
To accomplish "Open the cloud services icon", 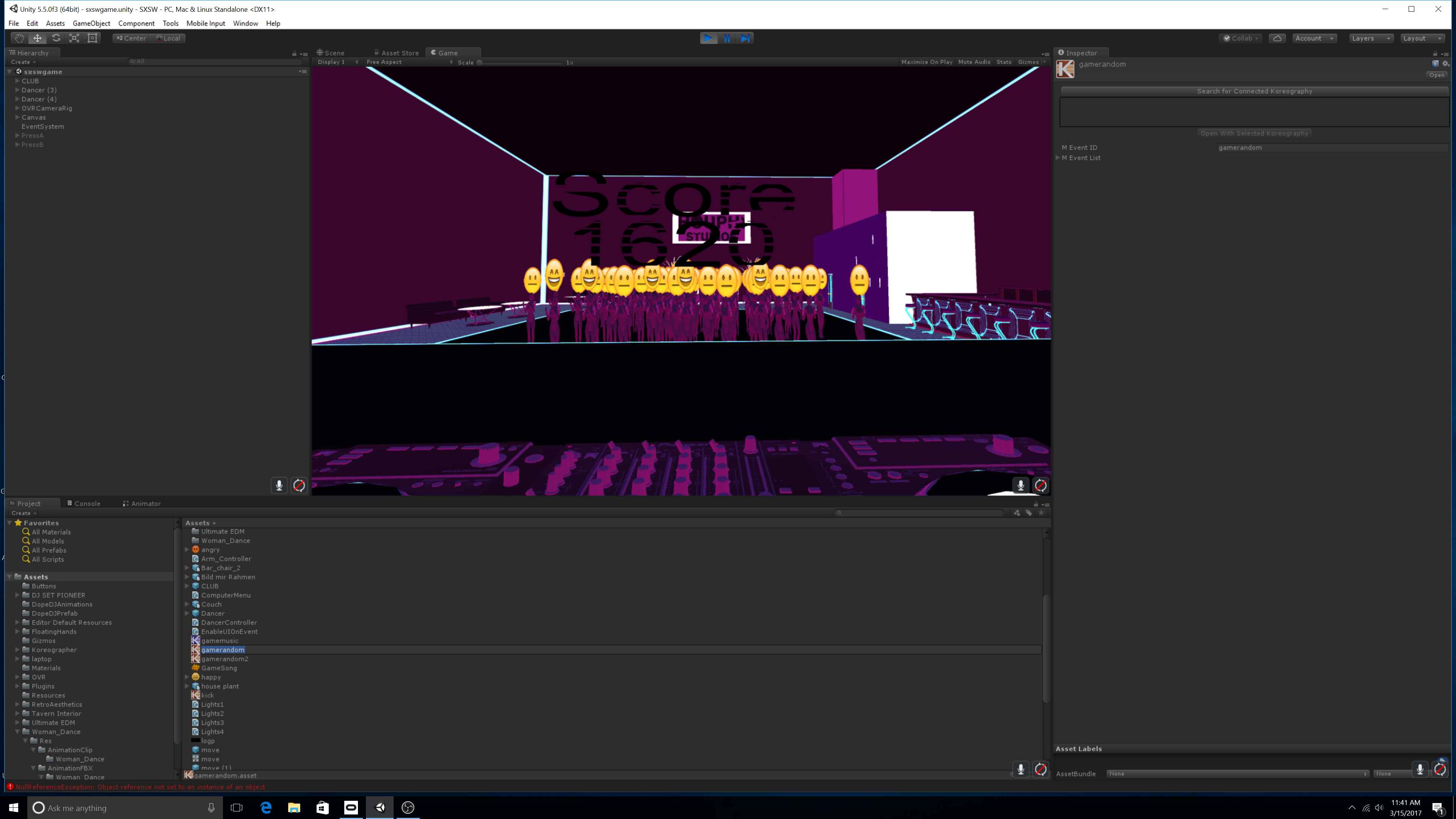I will [1277, 38].
